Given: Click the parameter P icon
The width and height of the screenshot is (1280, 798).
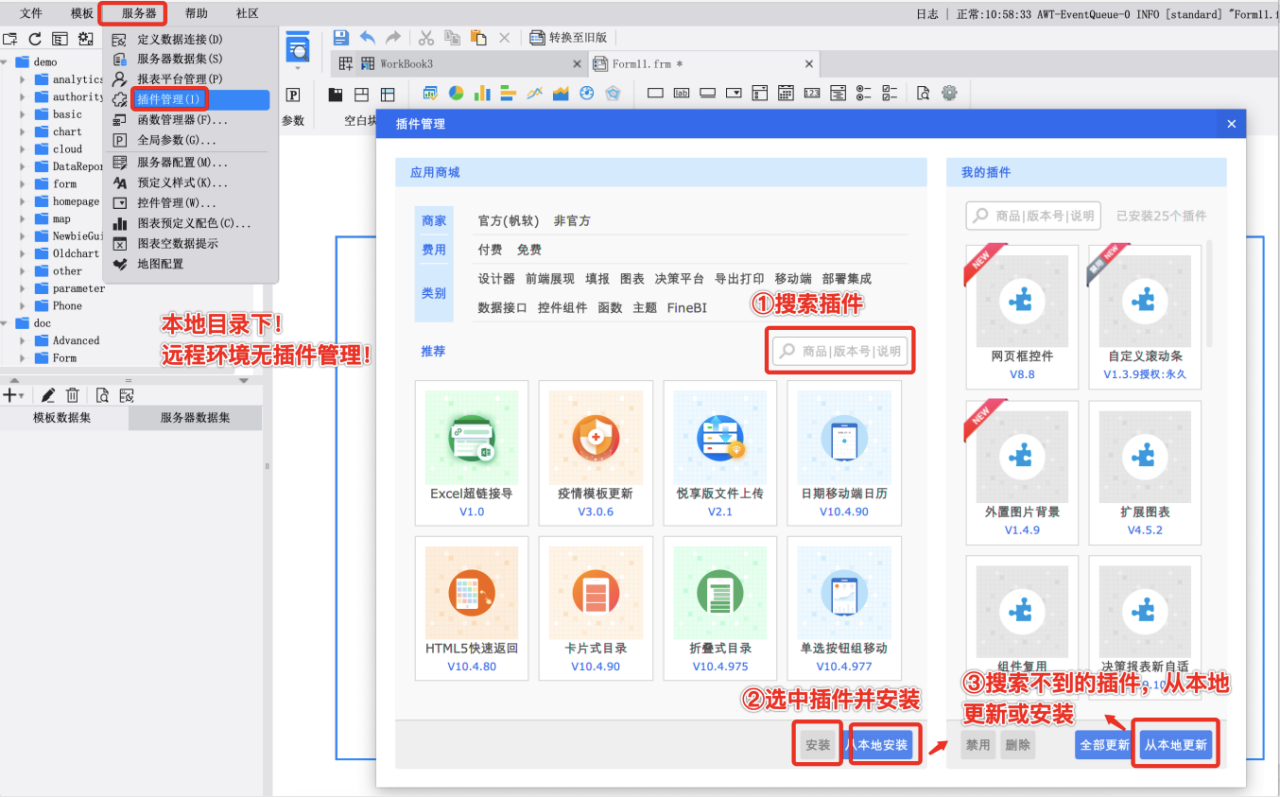Looking at the screenshot, I should click(293, 95).
